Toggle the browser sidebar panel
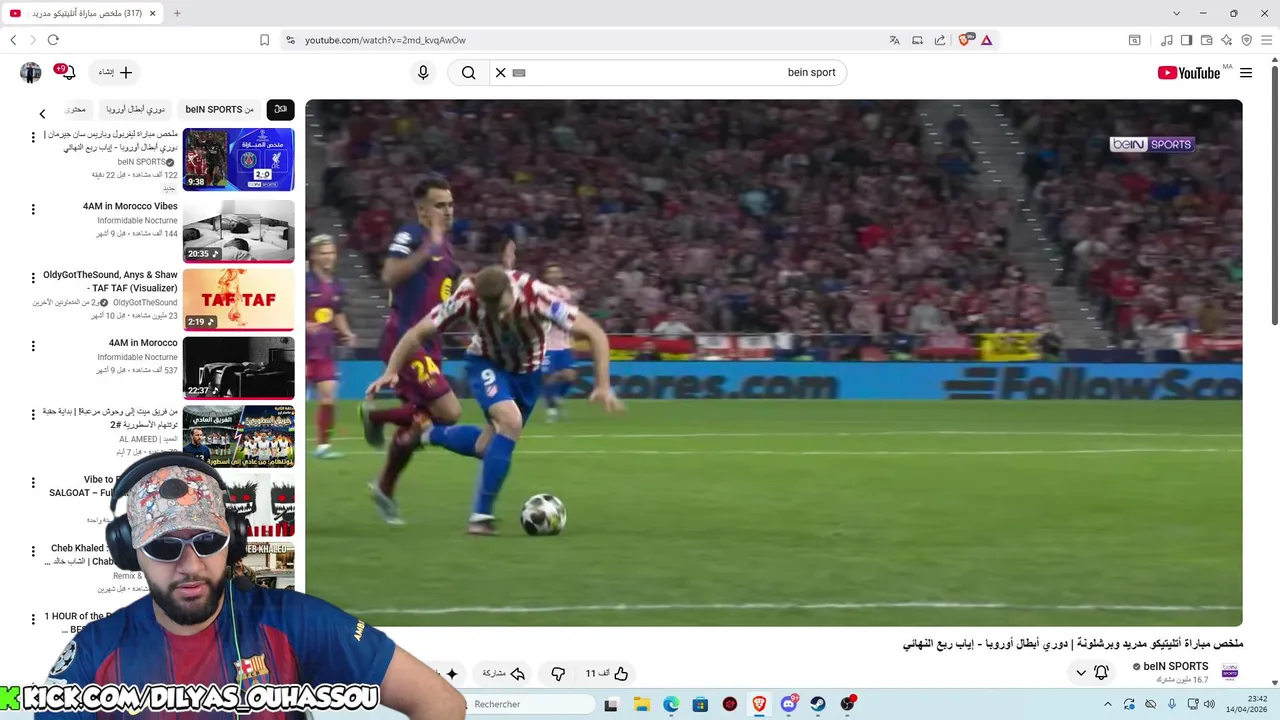This screenshot has width=1280, height=720. pos(1186,40)
